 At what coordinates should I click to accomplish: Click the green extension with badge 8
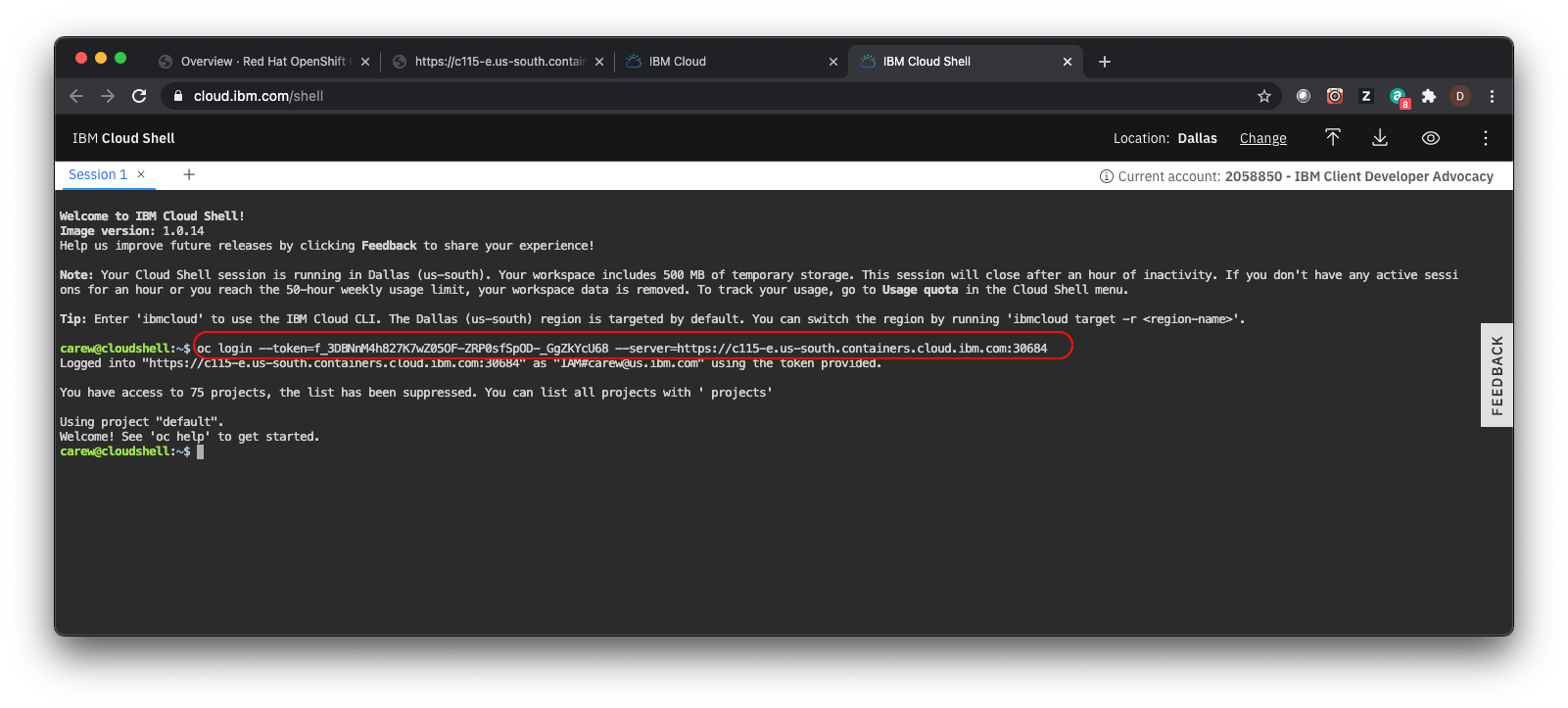(1399, 97)
